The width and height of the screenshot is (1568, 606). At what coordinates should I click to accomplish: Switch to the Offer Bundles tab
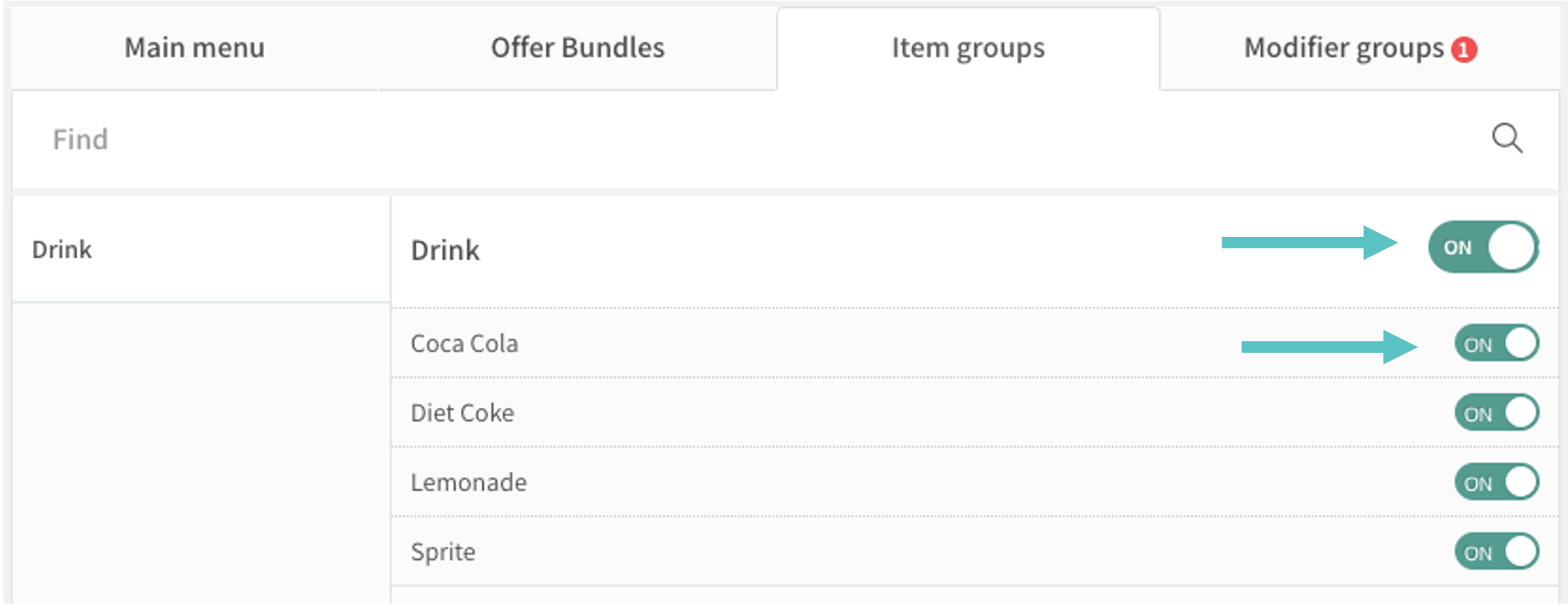point(578,48)
